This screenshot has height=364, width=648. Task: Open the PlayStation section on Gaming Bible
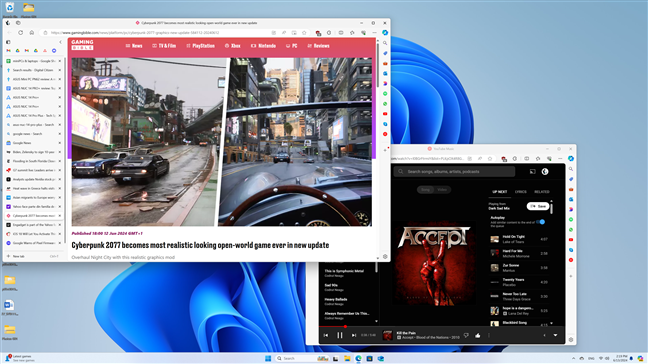(200, 46)
